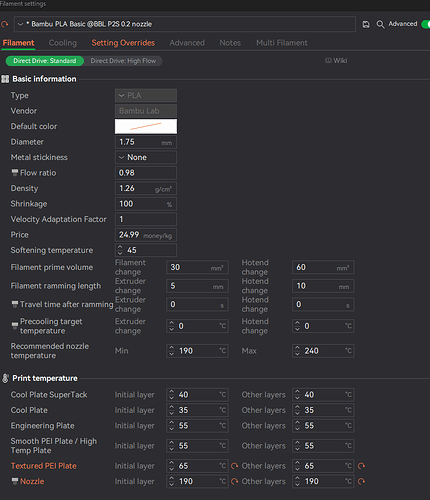Click the undo arrow beside preset name
Viewport: 430px width, 500px height.
pos(5,24)
